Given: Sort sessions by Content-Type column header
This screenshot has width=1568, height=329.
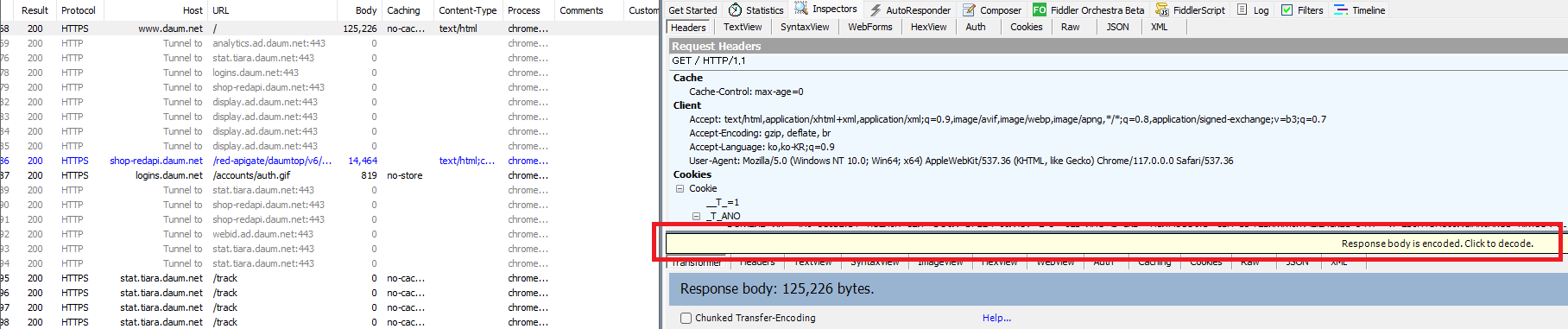Looking at the screenshot, I should click(x=467, y=10).
